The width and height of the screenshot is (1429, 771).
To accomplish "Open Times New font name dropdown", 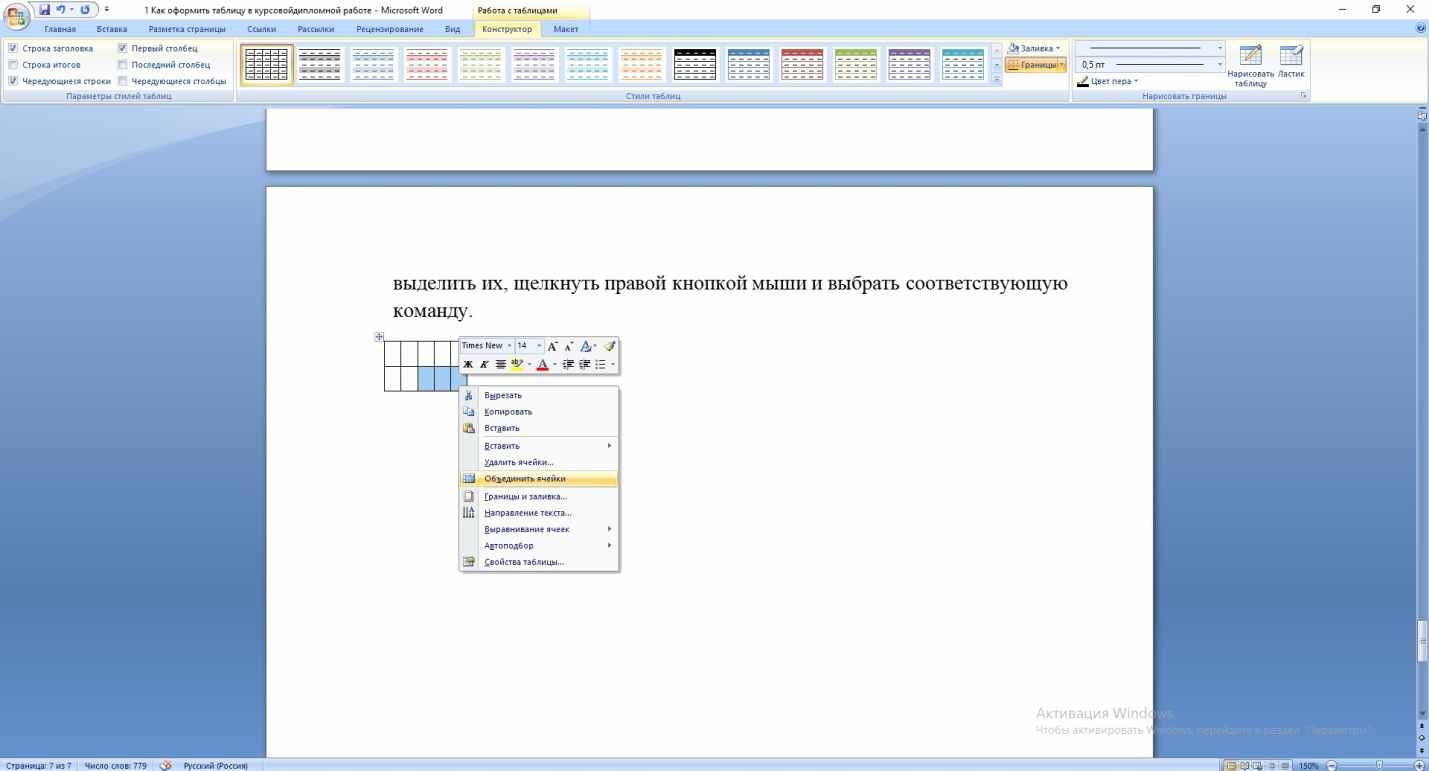I will 510,345.
